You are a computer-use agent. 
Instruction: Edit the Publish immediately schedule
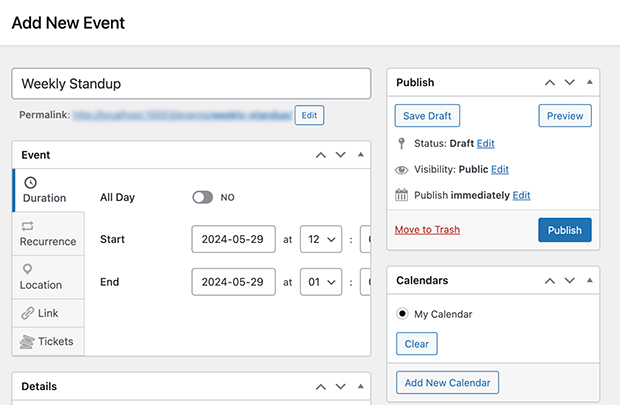tap(521, 195)
